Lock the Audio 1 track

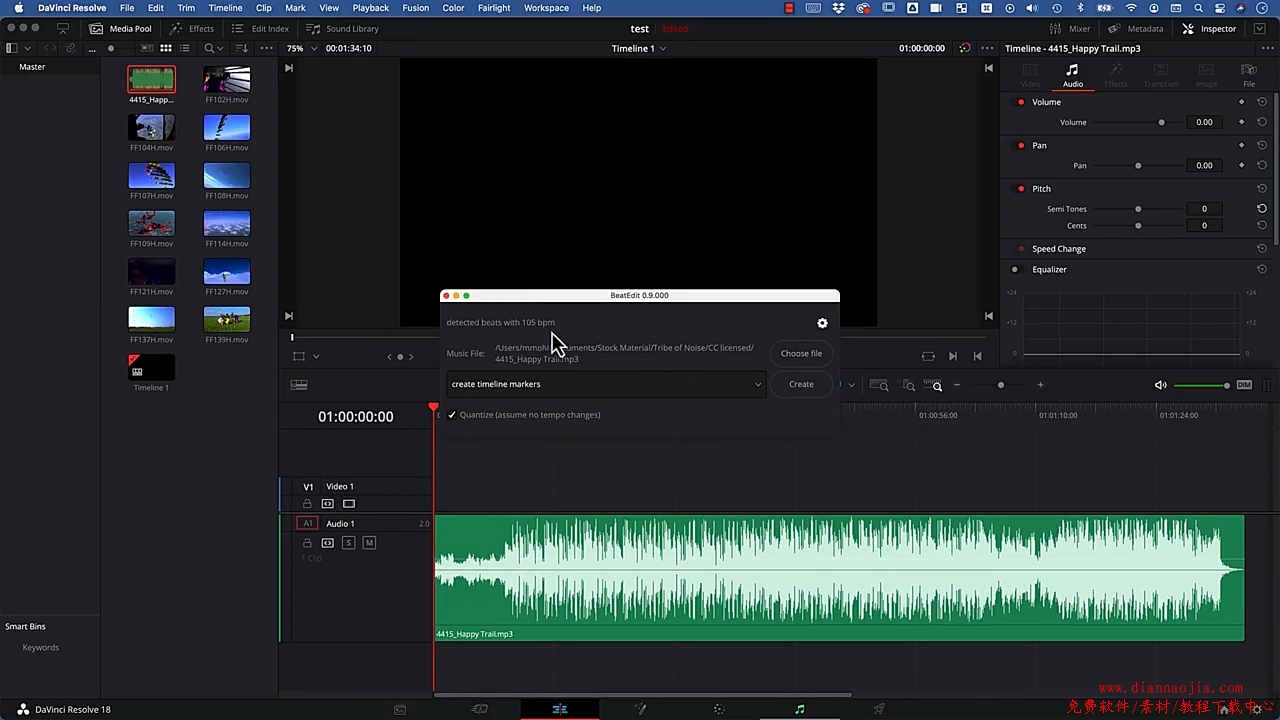(x=307, y=543)
